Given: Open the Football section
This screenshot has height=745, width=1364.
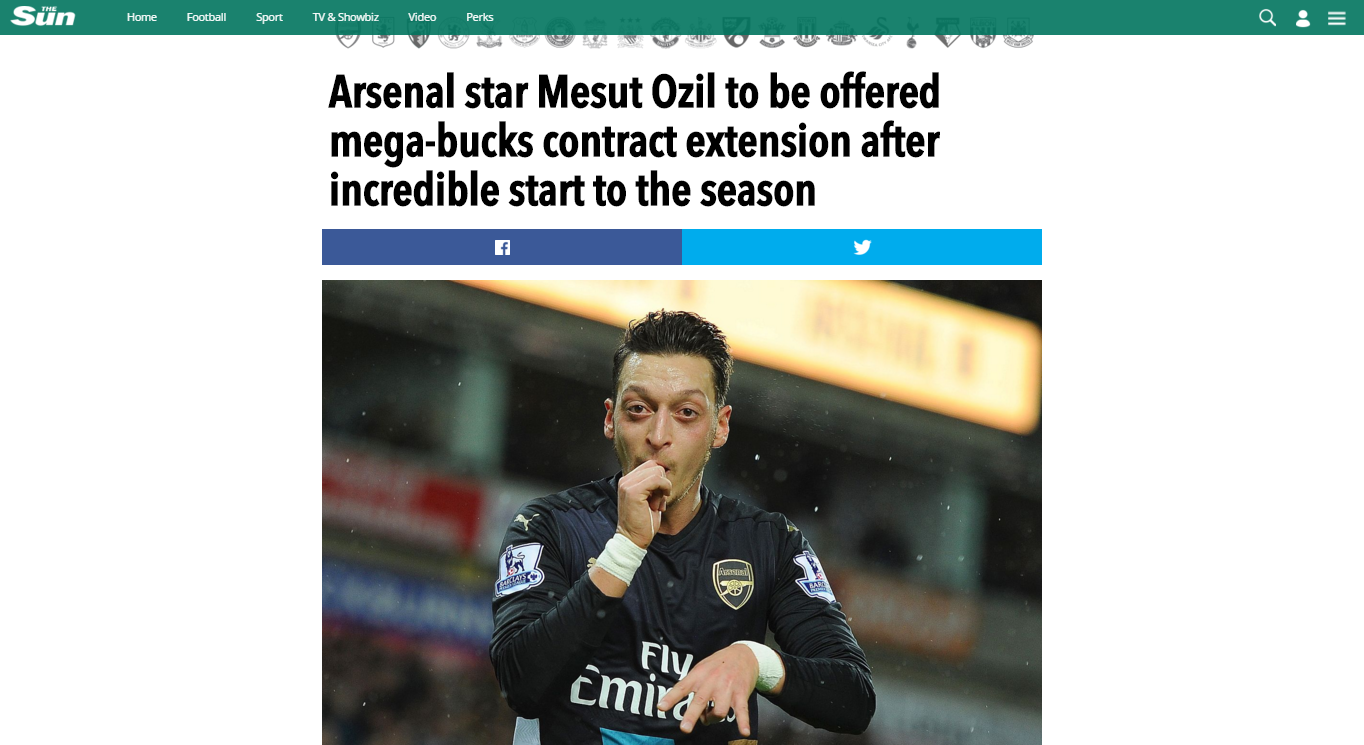Looking at the screenshot, I should coord(206,17).
